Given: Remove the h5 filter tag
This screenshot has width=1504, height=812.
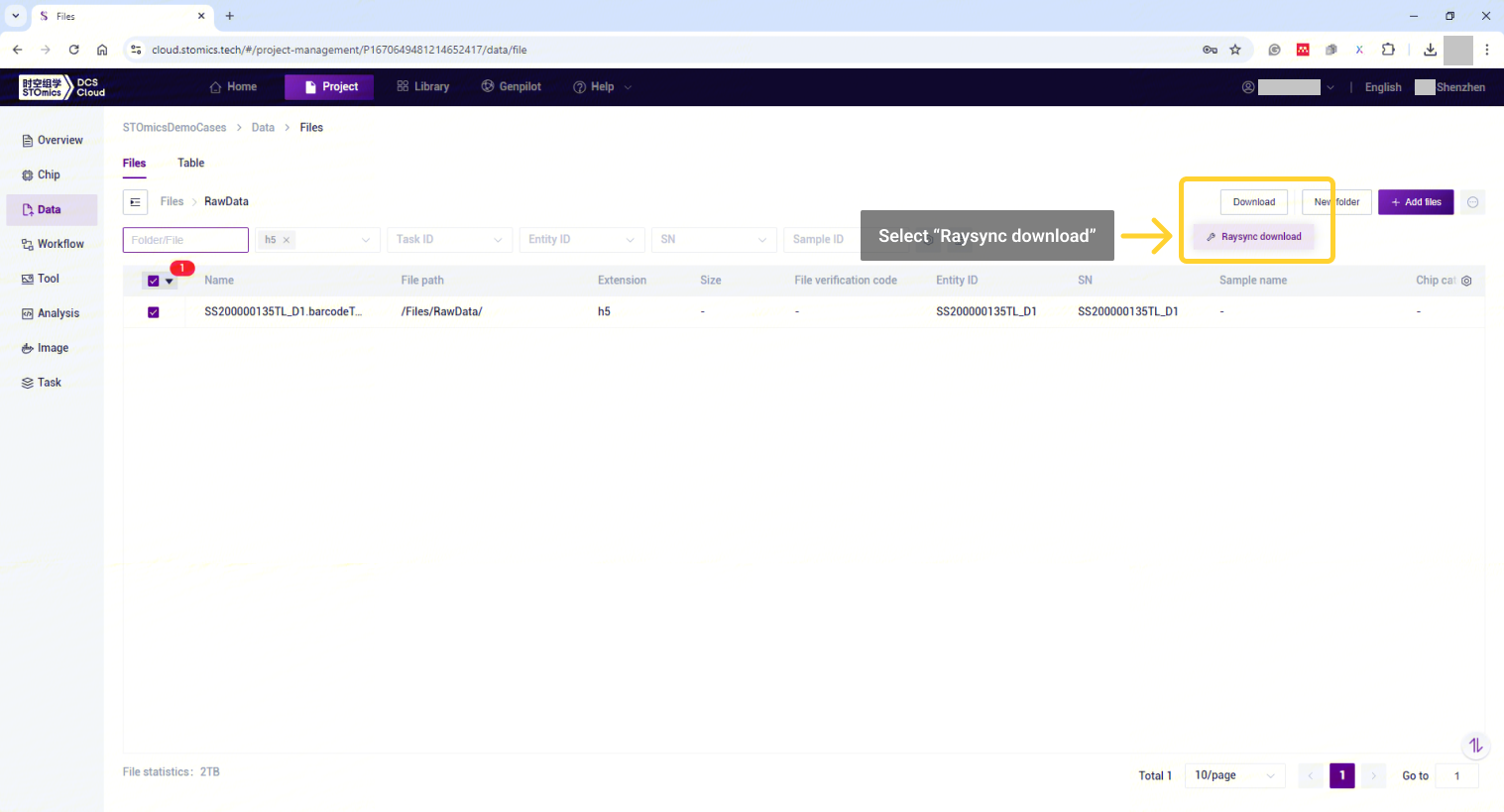Looking at the screenshot, I should pyautogui.click(x=287, y=240).
